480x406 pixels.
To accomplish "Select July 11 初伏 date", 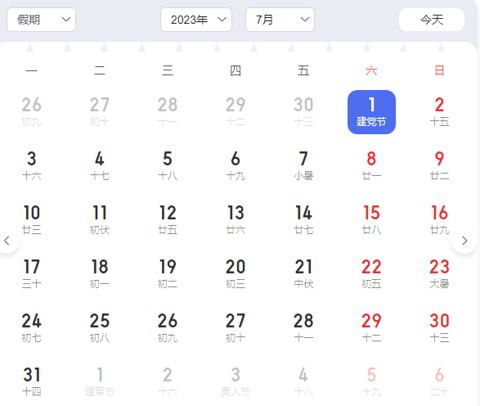I will pos(100,220).
